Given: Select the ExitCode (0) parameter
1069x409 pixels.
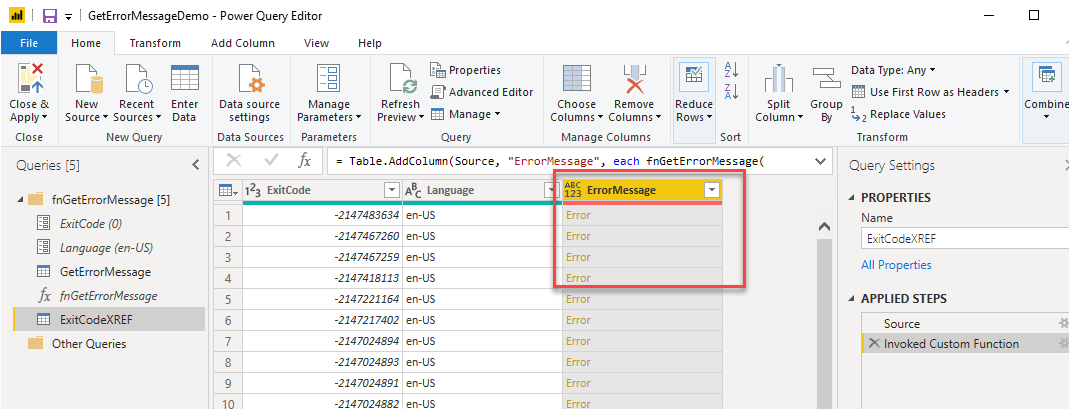Looking at the screenshot, I should [x=91, y=224].
